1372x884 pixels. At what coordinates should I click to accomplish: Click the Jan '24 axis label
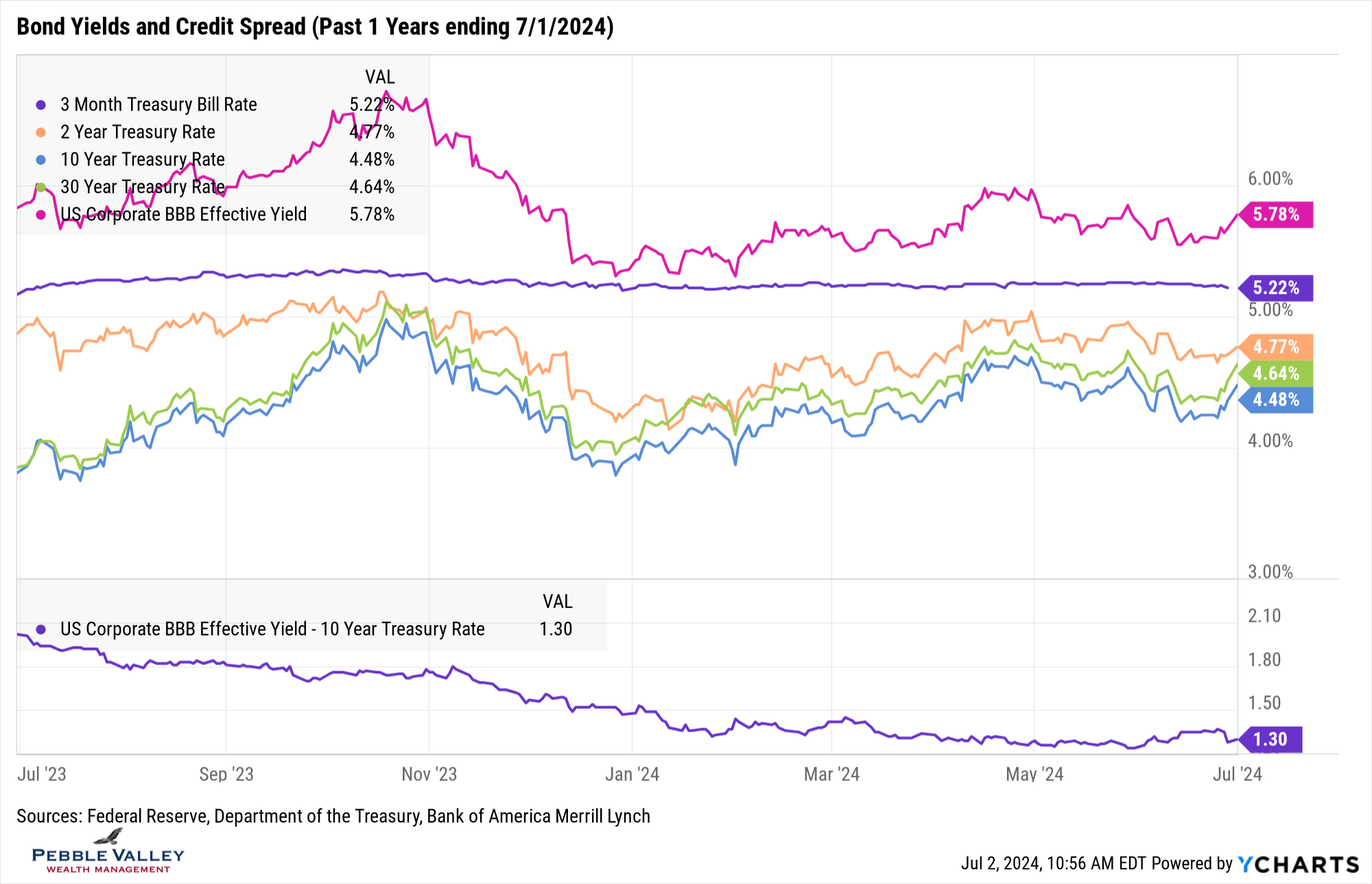click(x=632, y=775)
